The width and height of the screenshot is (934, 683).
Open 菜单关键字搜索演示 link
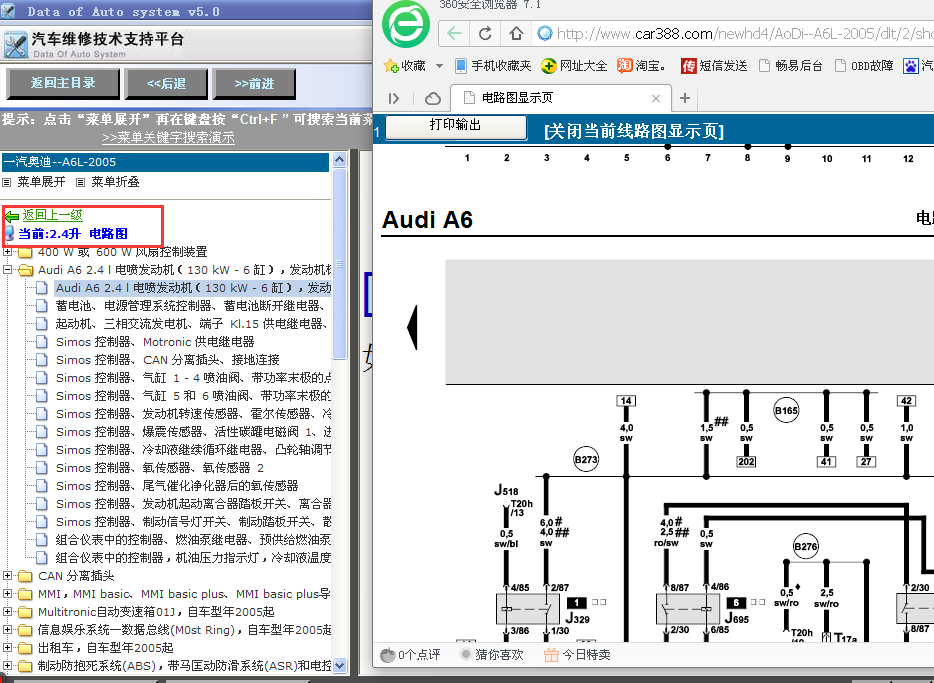(x=168, y=138)
